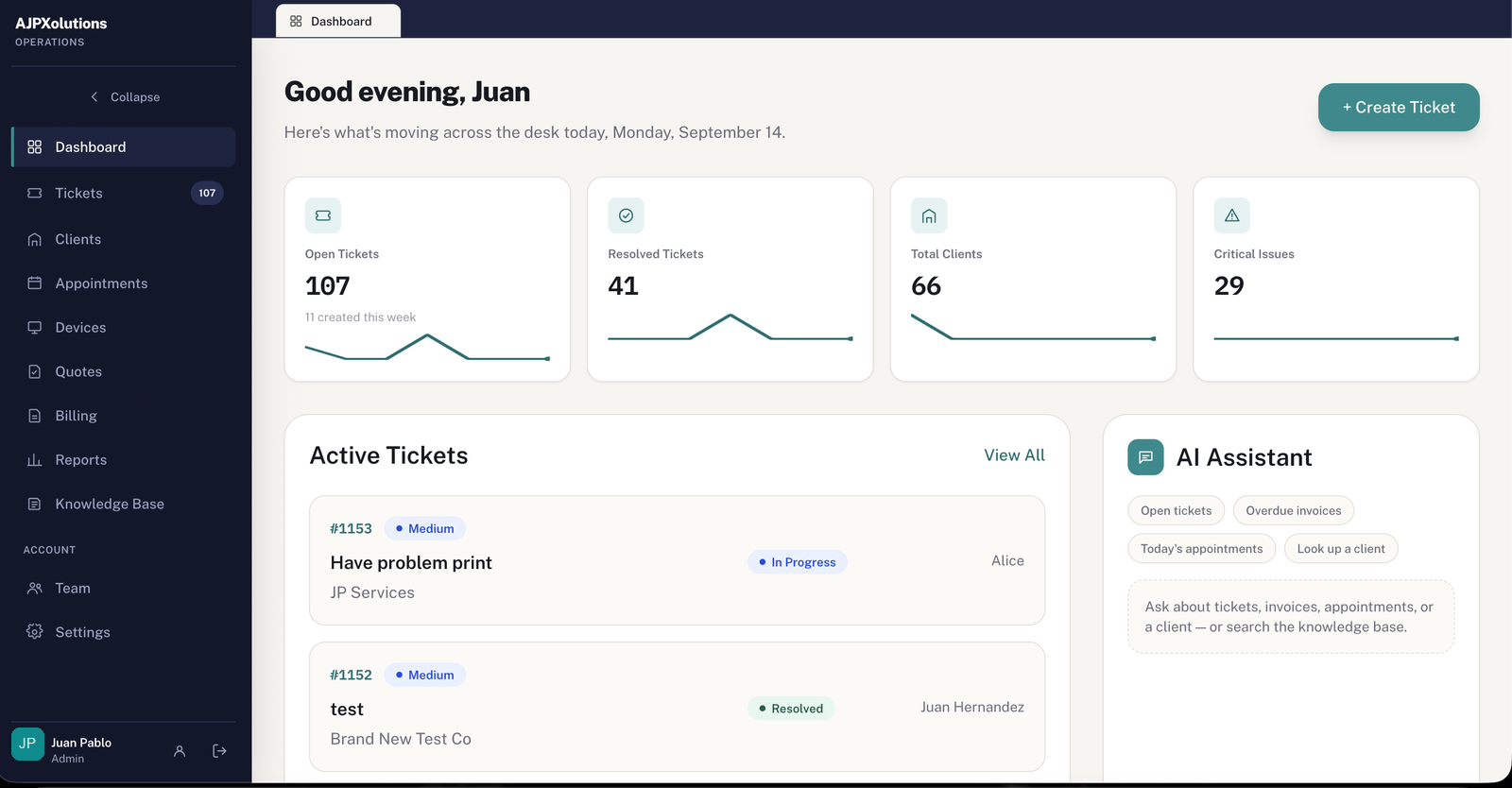Viewport: 1512px width, 788px height.
Task: Click the In Progress status badge
Action: coord(798,562)
